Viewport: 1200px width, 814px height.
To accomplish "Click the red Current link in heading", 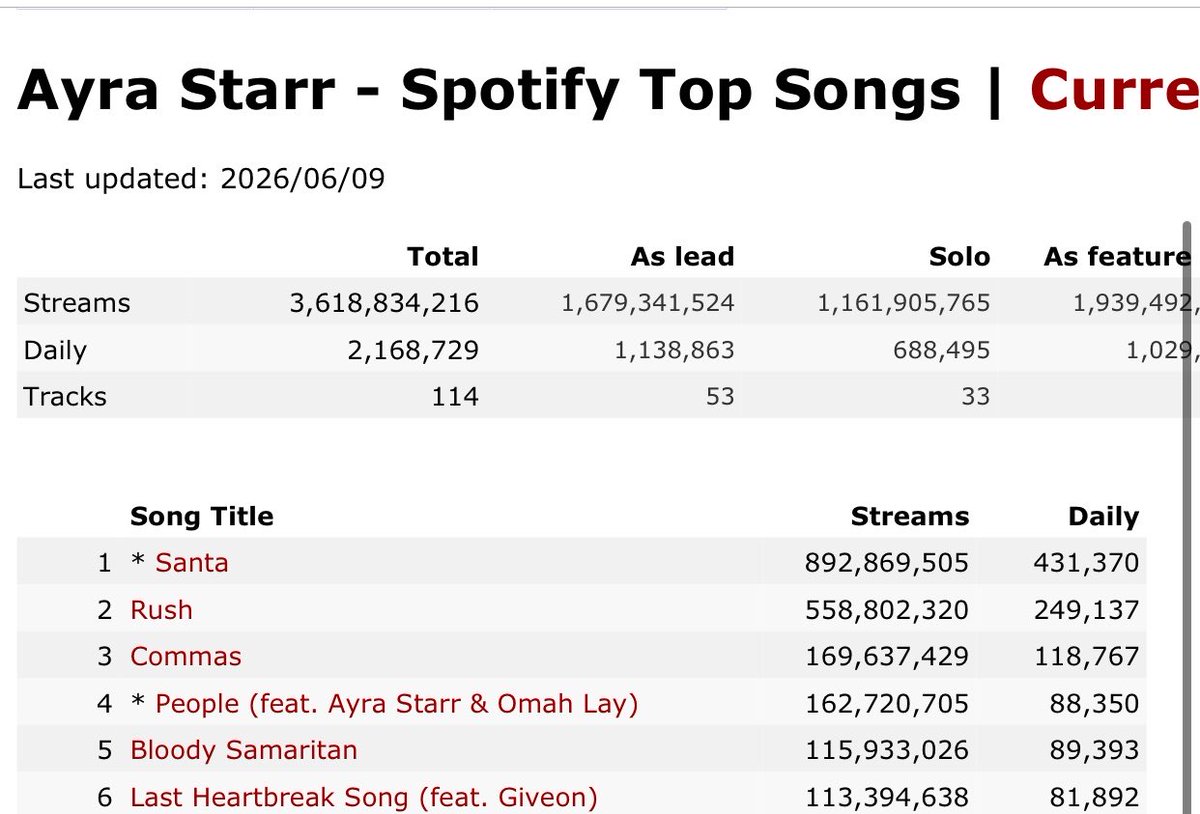I will 1114,91.
